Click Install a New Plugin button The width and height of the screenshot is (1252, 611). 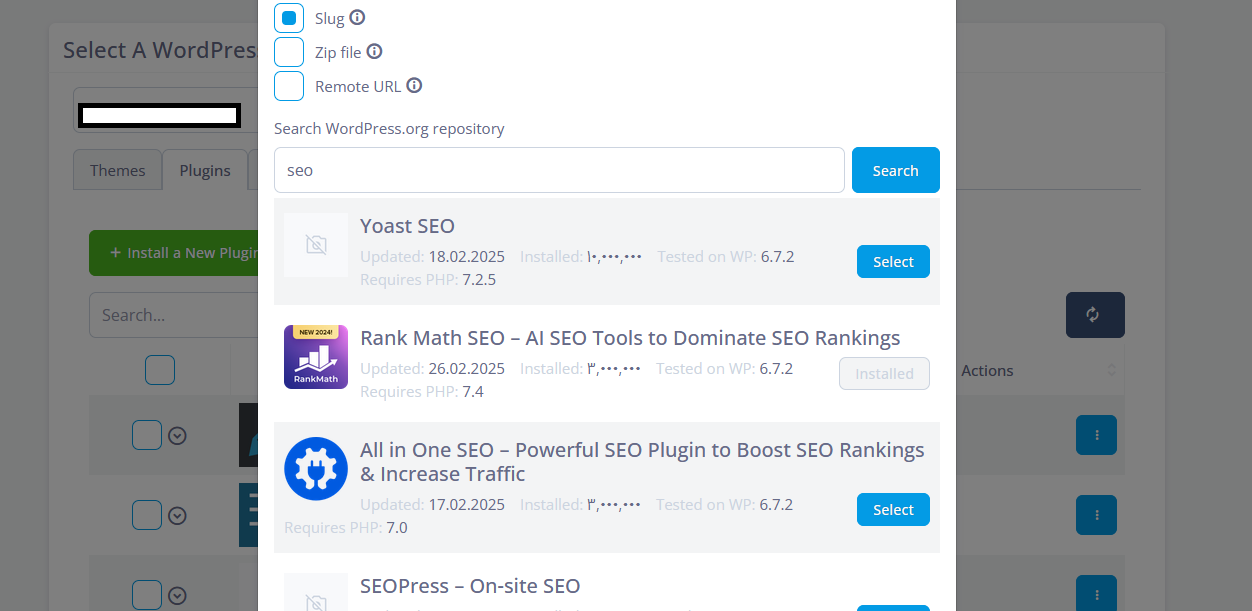pos(174,253)
